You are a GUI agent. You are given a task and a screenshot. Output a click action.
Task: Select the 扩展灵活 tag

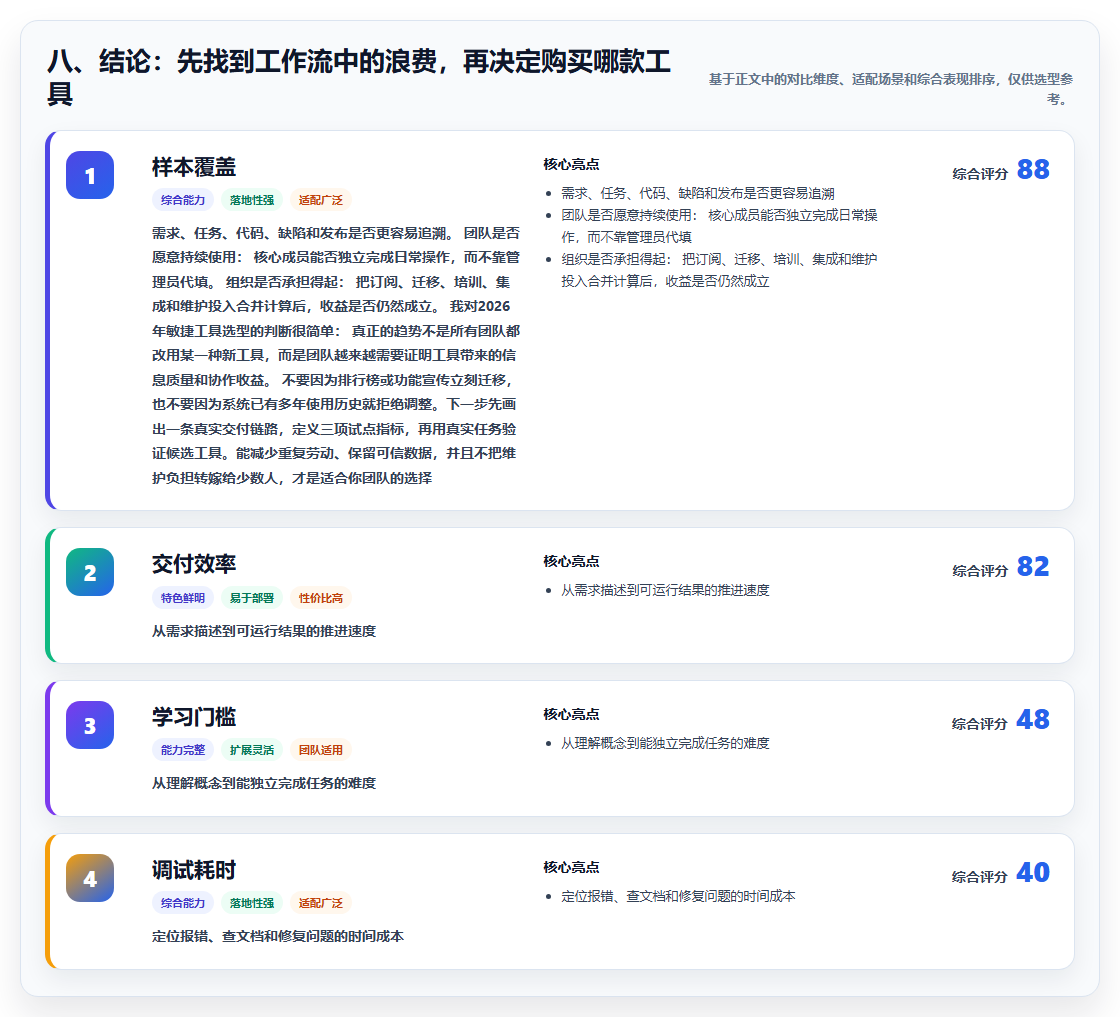click(x=251, y=750)
